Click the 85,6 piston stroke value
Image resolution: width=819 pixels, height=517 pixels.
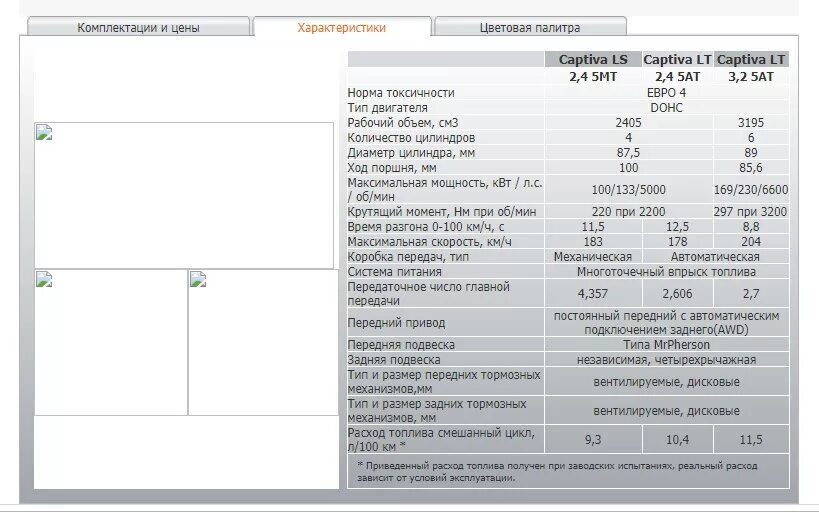coord(751,168)
